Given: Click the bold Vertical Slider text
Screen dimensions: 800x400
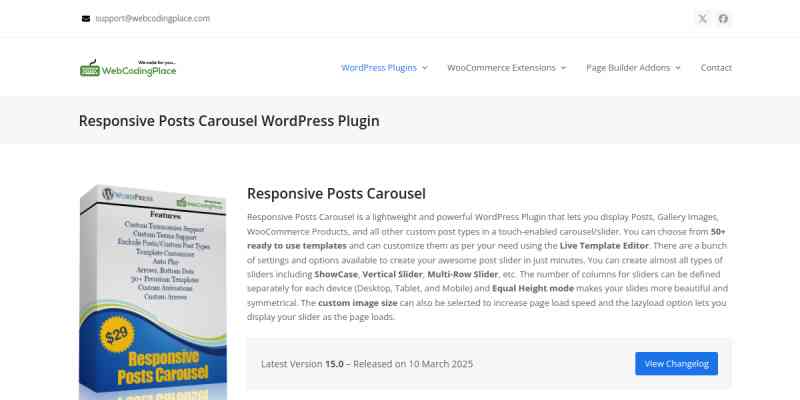Looking at the screenshot, I should pyautogui.click(x=392, y=274).
